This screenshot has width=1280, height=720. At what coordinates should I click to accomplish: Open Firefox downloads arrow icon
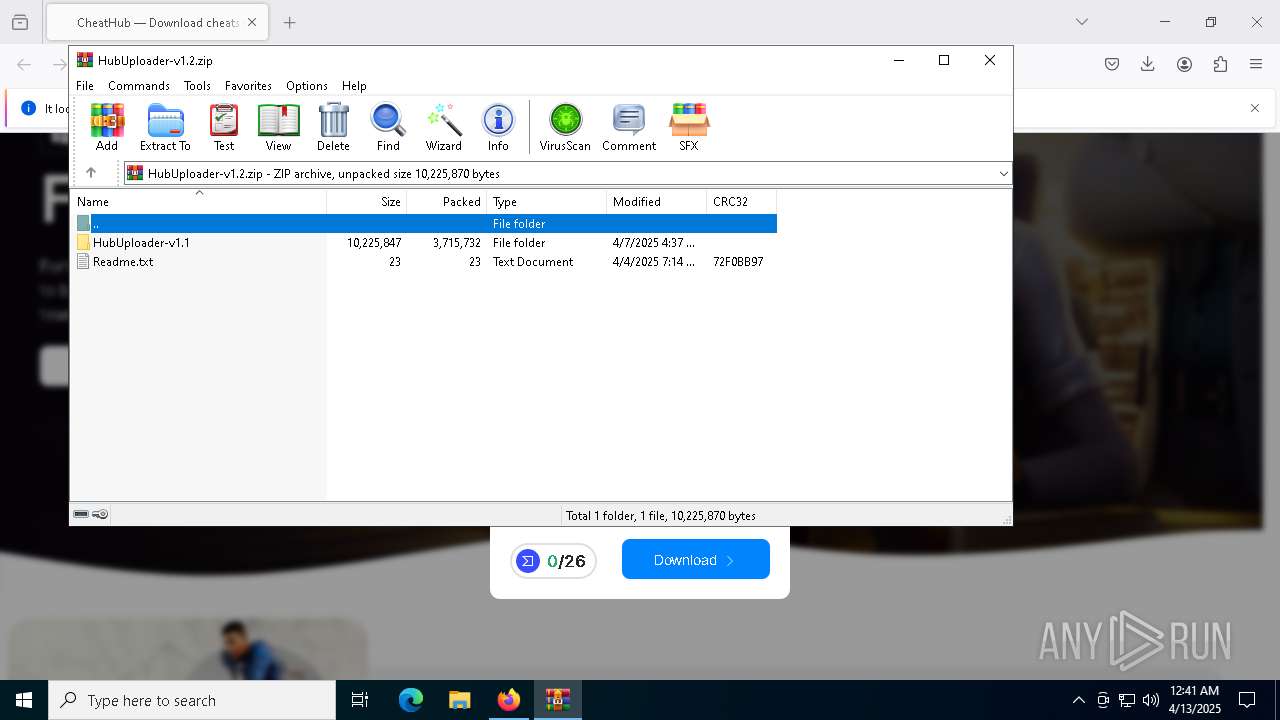pyautogui.click(x=1148, y=64)
